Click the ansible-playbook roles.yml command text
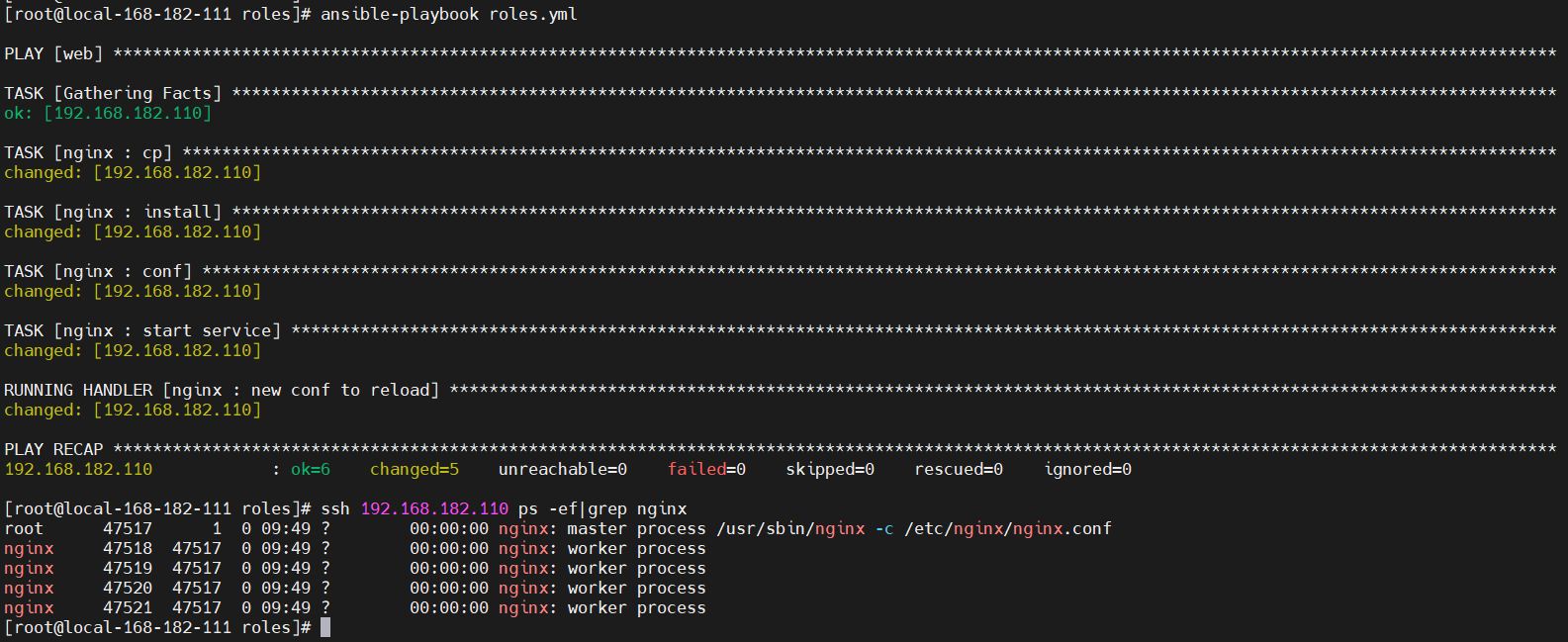The width and height of the screenshot is (1568, 642). click(x=448, y=14)
